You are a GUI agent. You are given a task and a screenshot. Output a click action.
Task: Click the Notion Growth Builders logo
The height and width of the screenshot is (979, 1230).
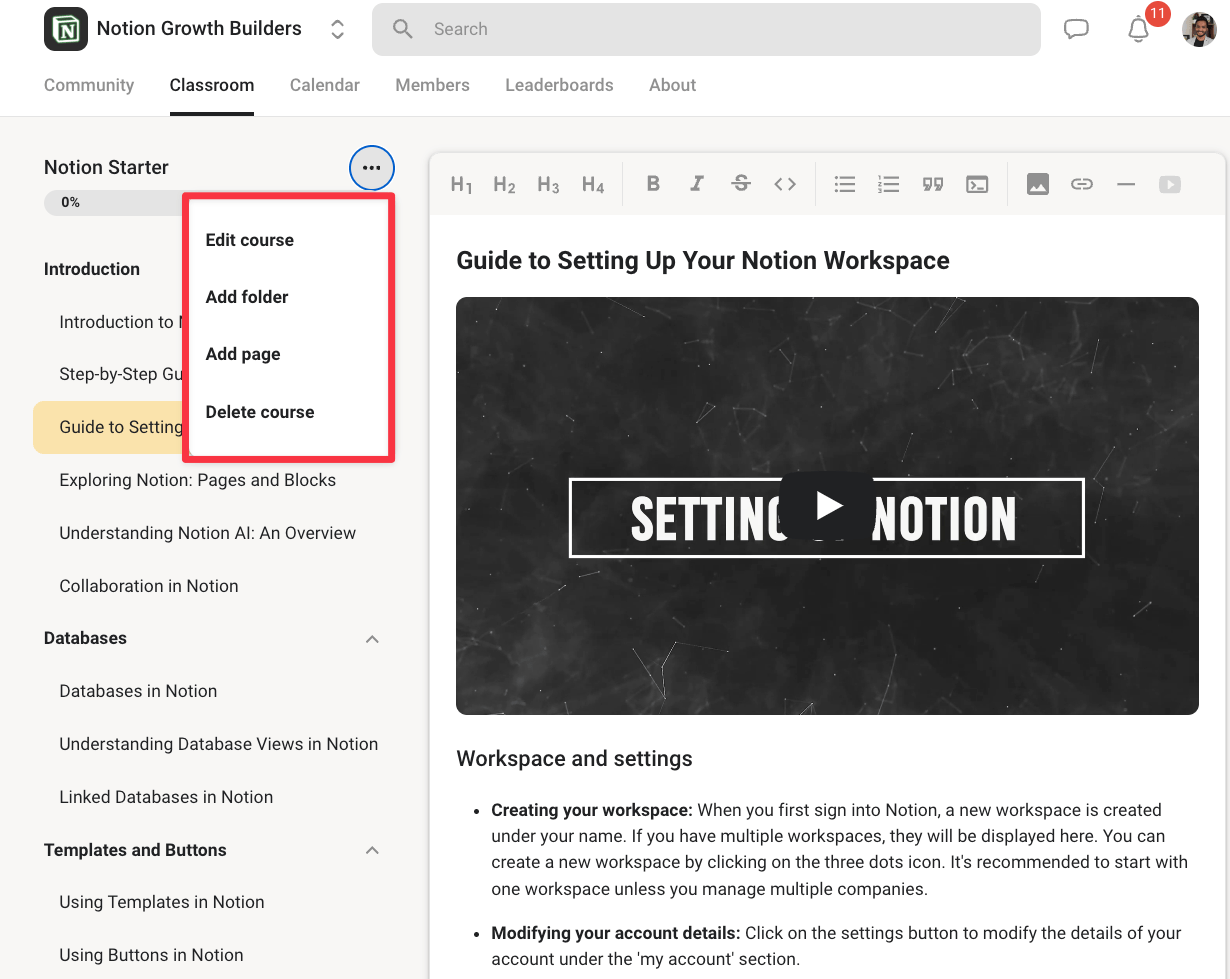pos(66,29)
